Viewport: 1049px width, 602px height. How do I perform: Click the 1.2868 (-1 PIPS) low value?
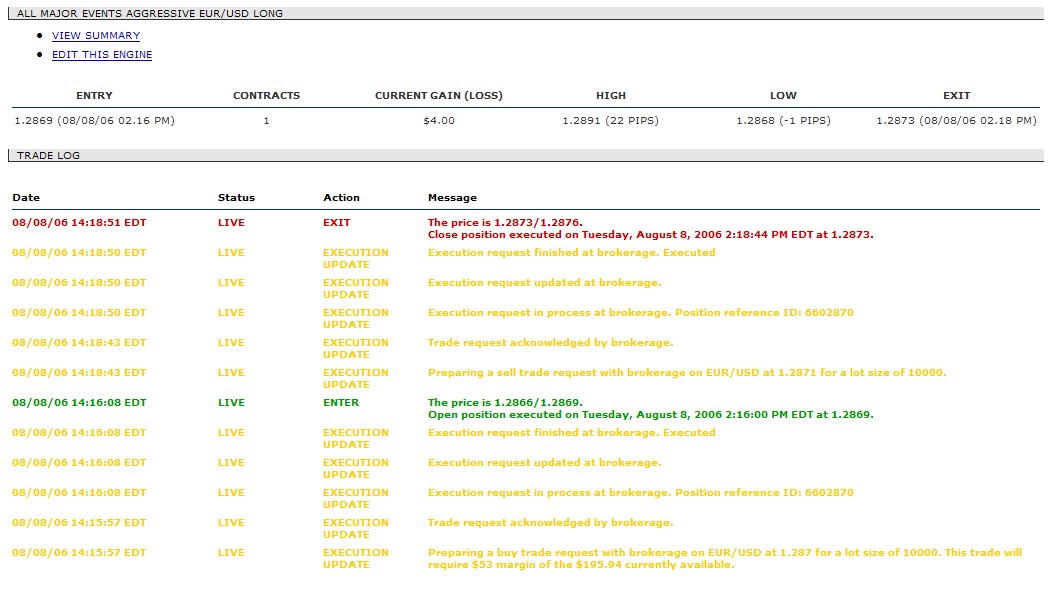point(783,121)
